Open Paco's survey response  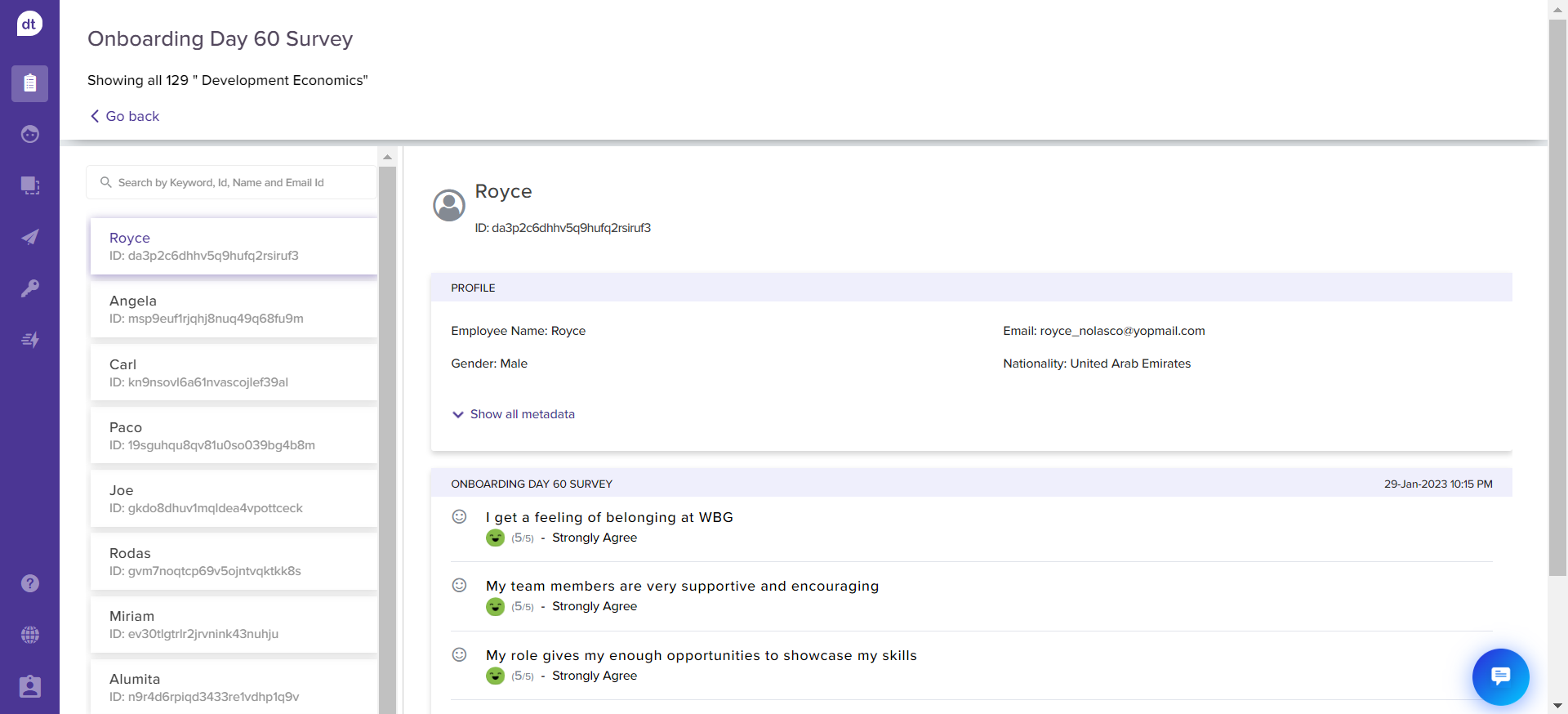coord(234,435)
